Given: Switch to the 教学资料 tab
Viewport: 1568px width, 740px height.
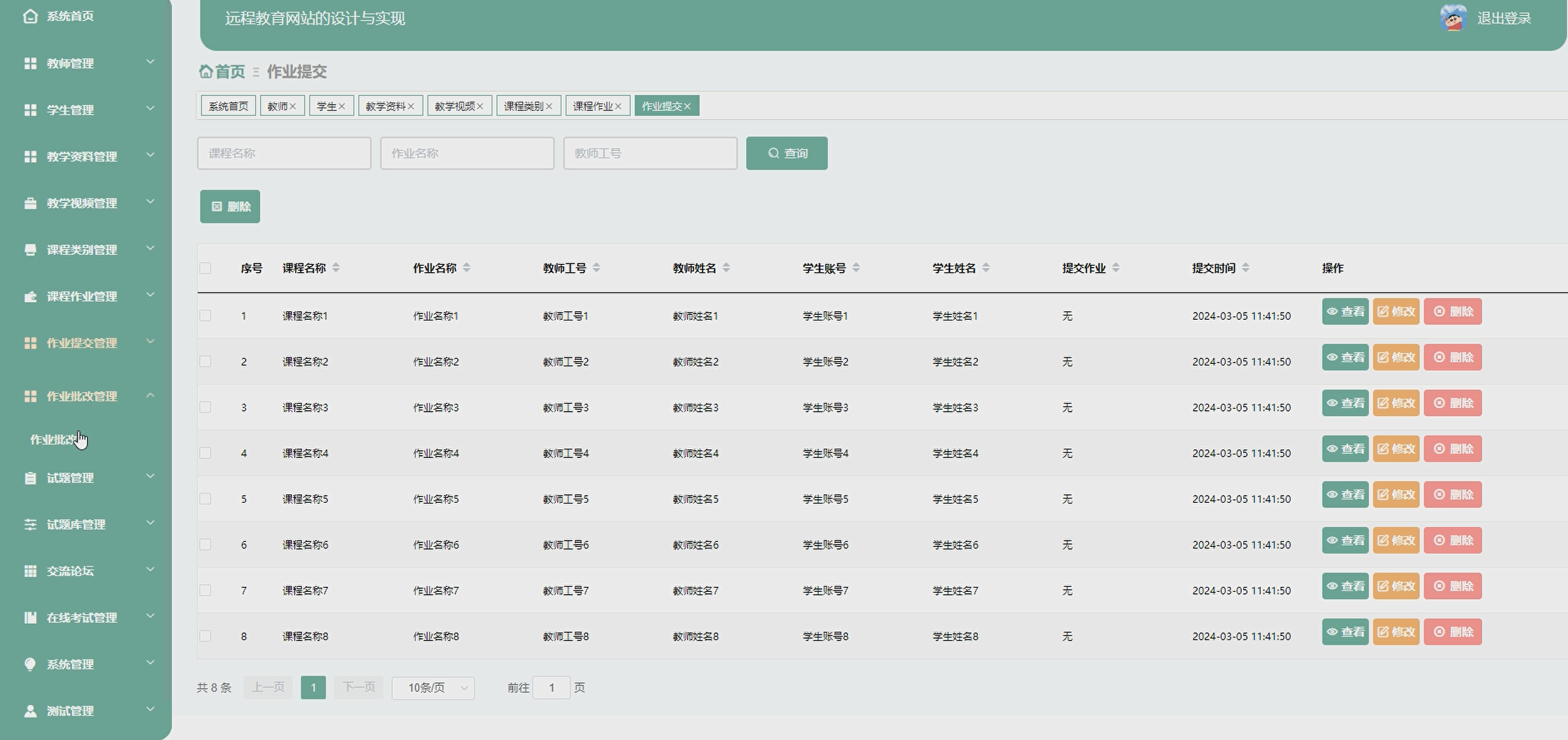Looking at the screenshot, I should [385, 106].
